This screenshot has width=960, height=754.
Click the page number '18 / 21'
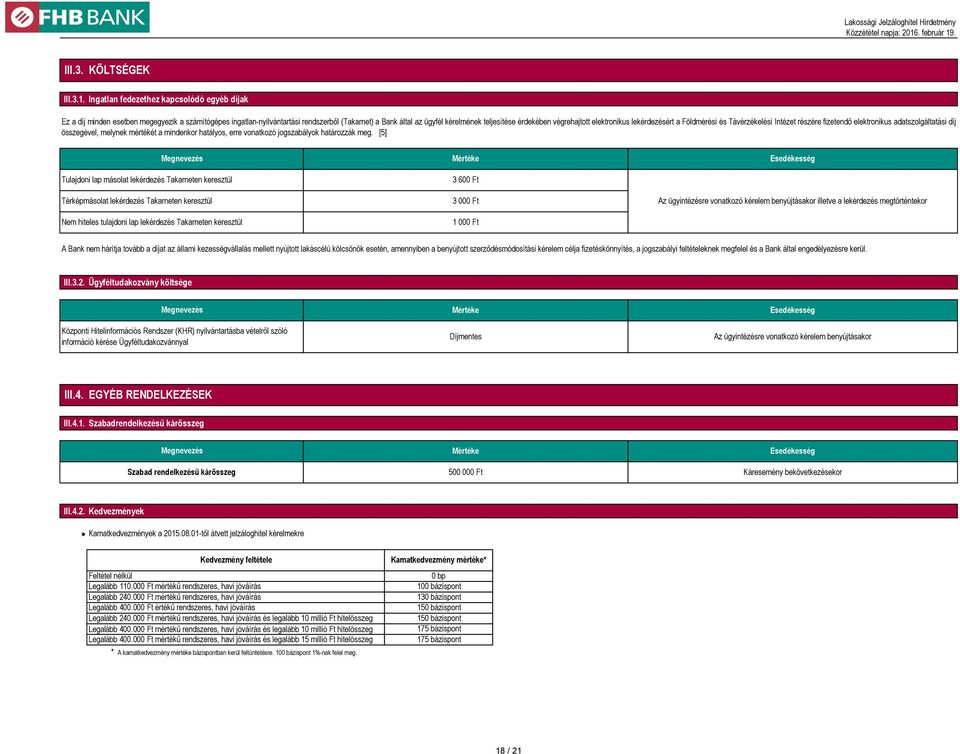click(508, 750)
